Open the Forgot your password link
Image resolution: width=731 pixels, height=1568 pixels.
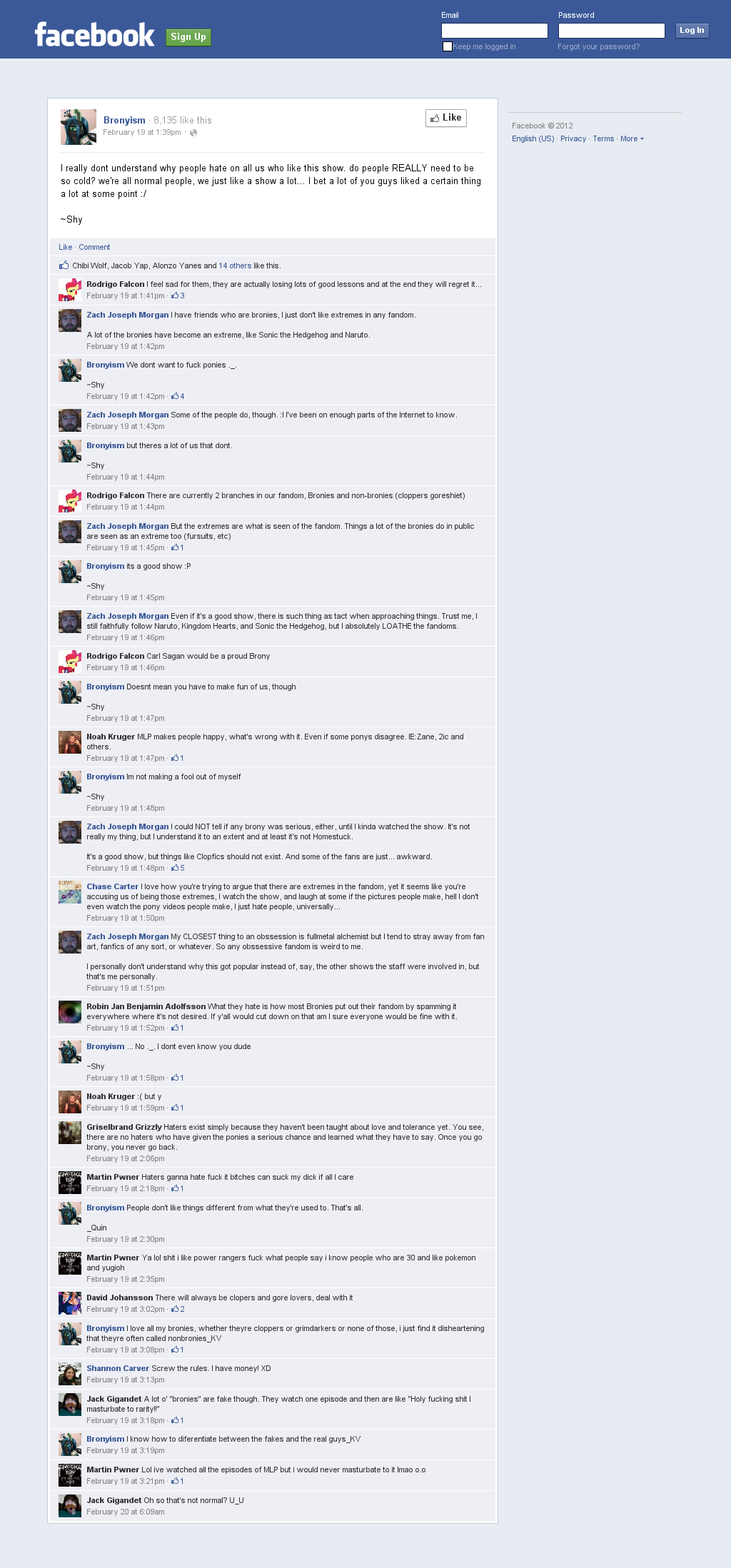pyautogui.click(x=599, y=46)
